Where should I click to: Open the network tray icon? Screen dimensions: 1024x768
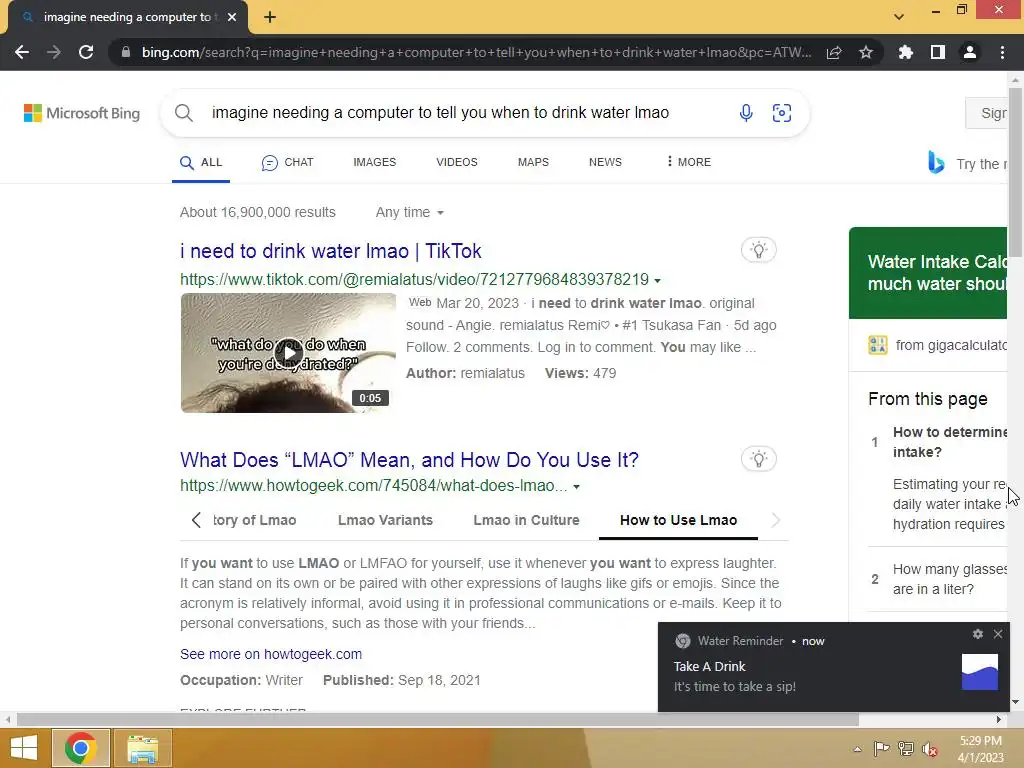tap(906, 748)
